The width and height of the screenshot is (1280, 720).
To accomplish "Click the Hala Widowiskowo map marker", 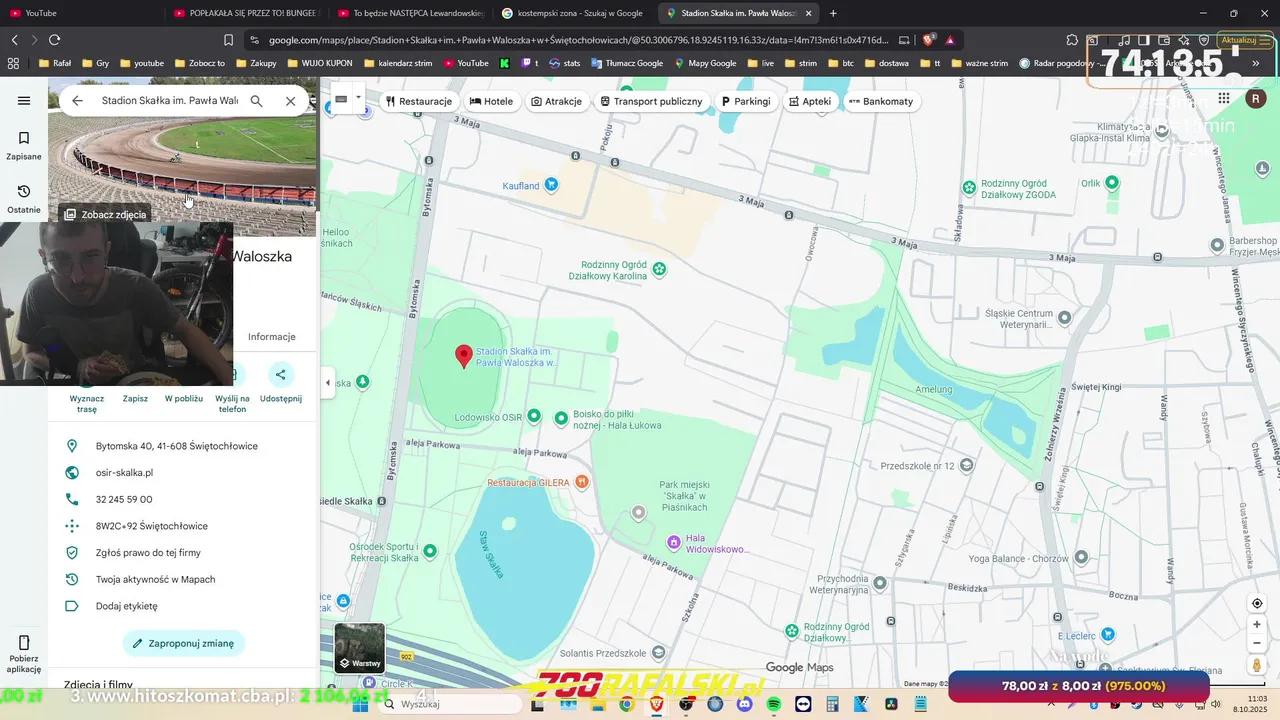I will point(674,542).
